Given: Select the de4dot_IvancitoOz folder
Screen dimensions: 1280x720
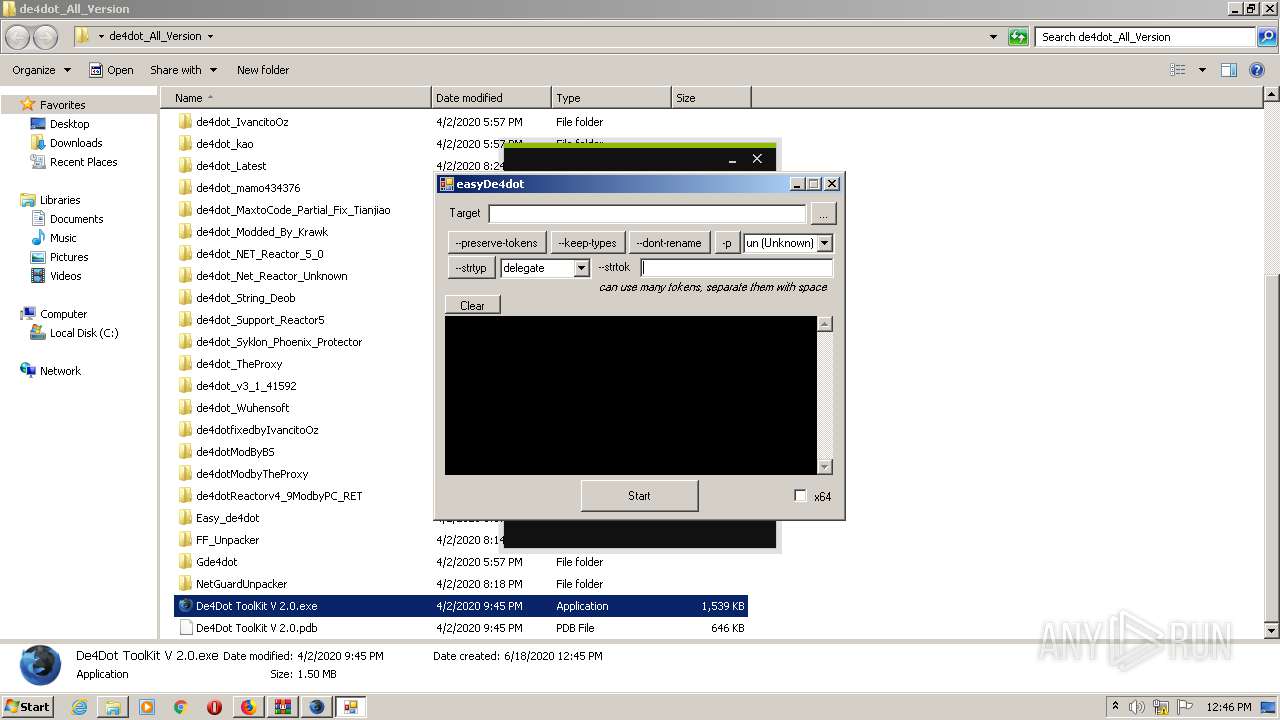Looking at the screenshot, I should [x=242, y=122].
